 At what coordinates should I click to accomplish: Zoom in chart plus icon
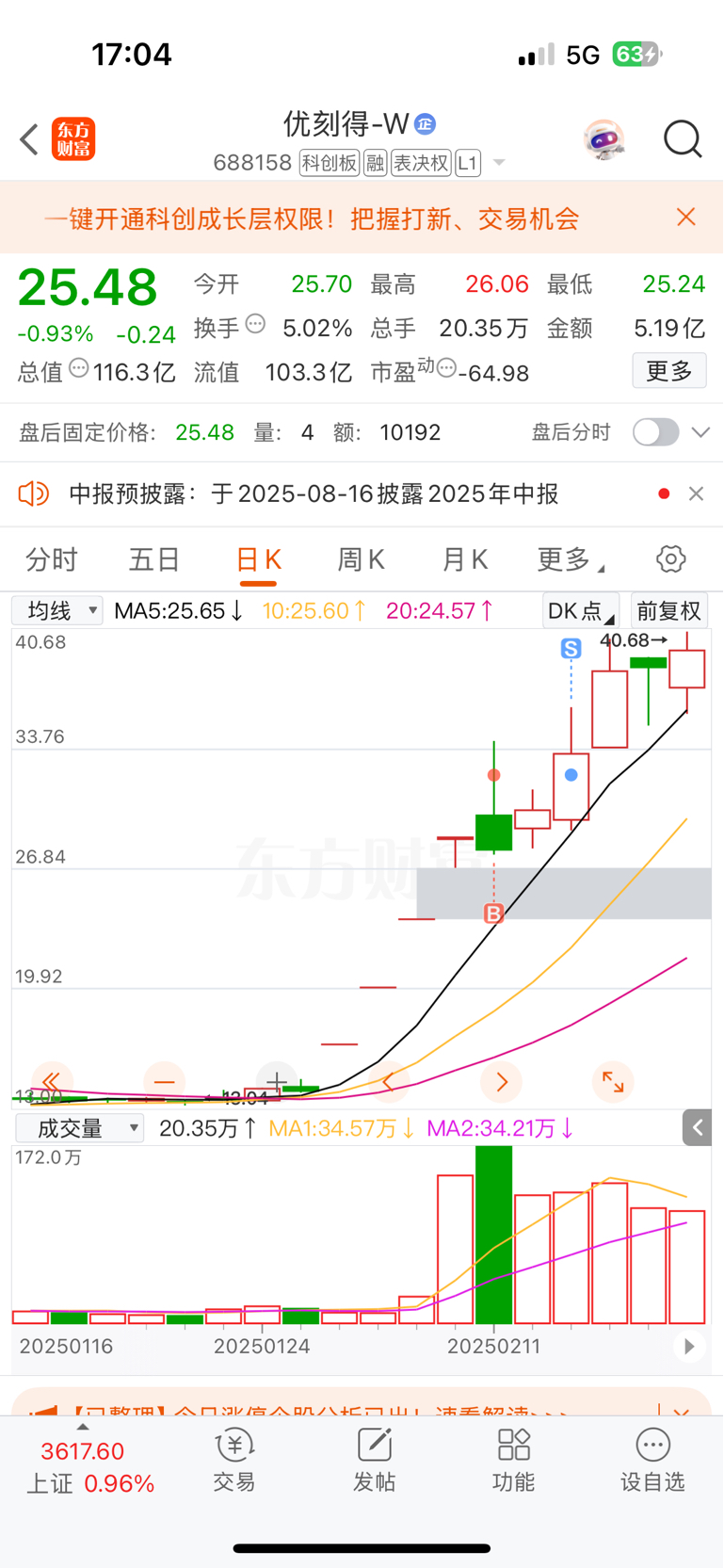(276, 1081)
